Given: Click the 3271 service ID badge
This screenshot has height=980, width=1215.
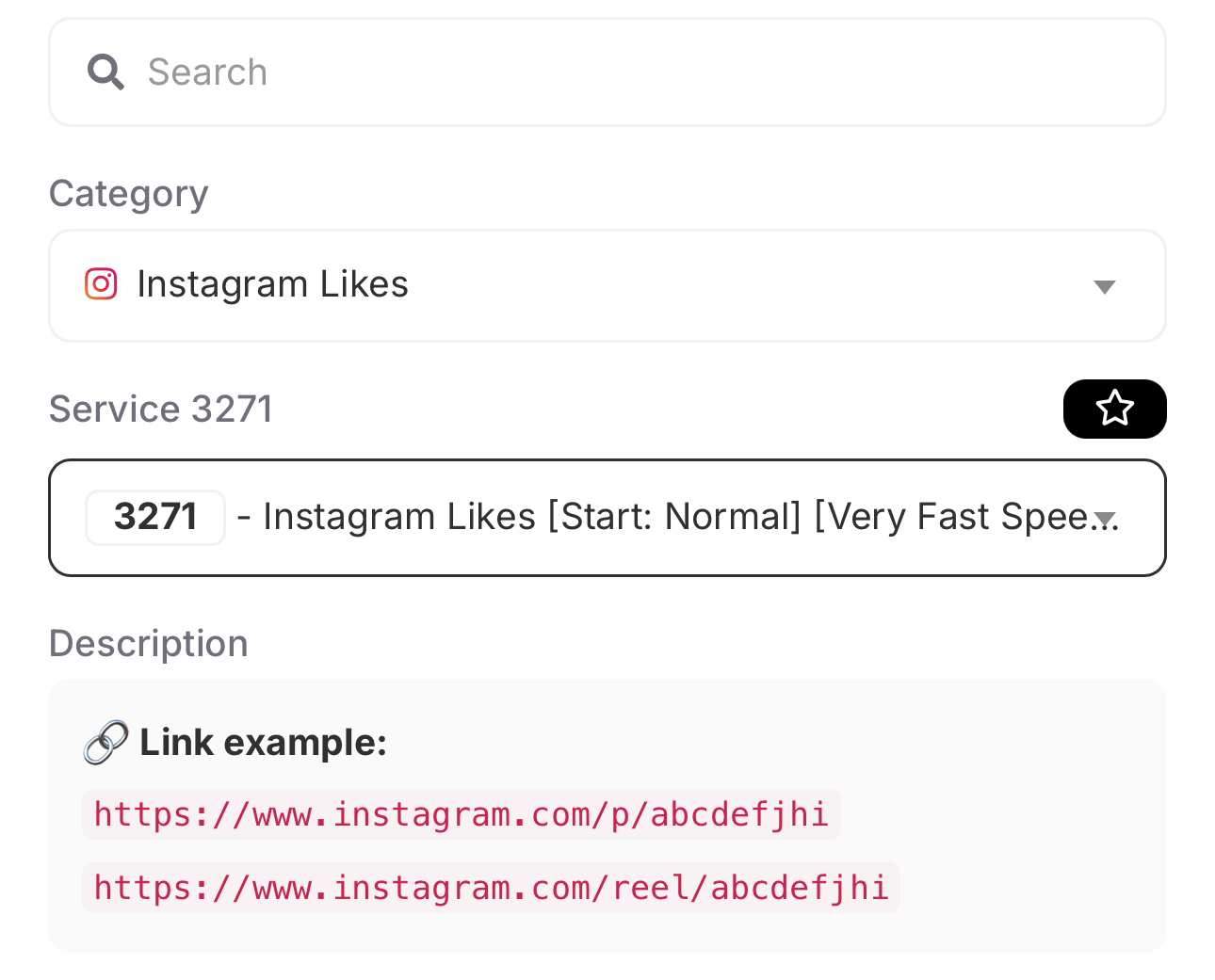Looking at the screenshot, I should (155, 517).
